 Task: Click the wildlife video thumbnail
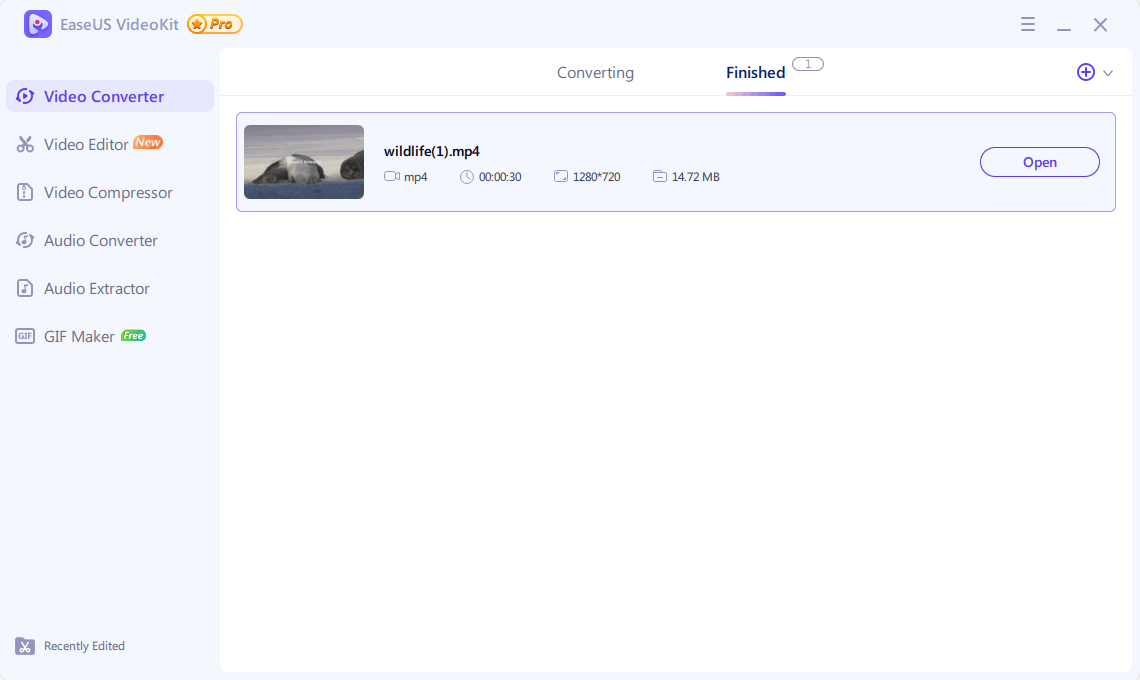(304, 162)
